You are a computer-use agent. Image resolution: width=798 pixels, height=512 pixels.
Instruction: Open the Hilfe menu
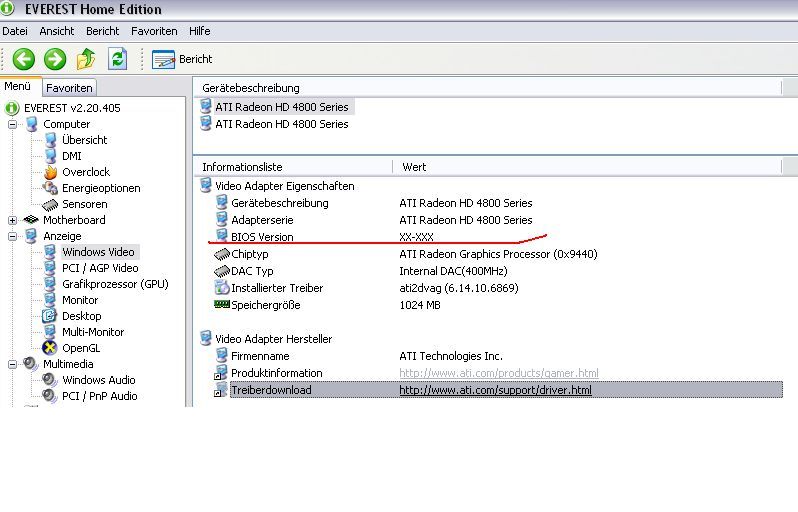[200, 31]
